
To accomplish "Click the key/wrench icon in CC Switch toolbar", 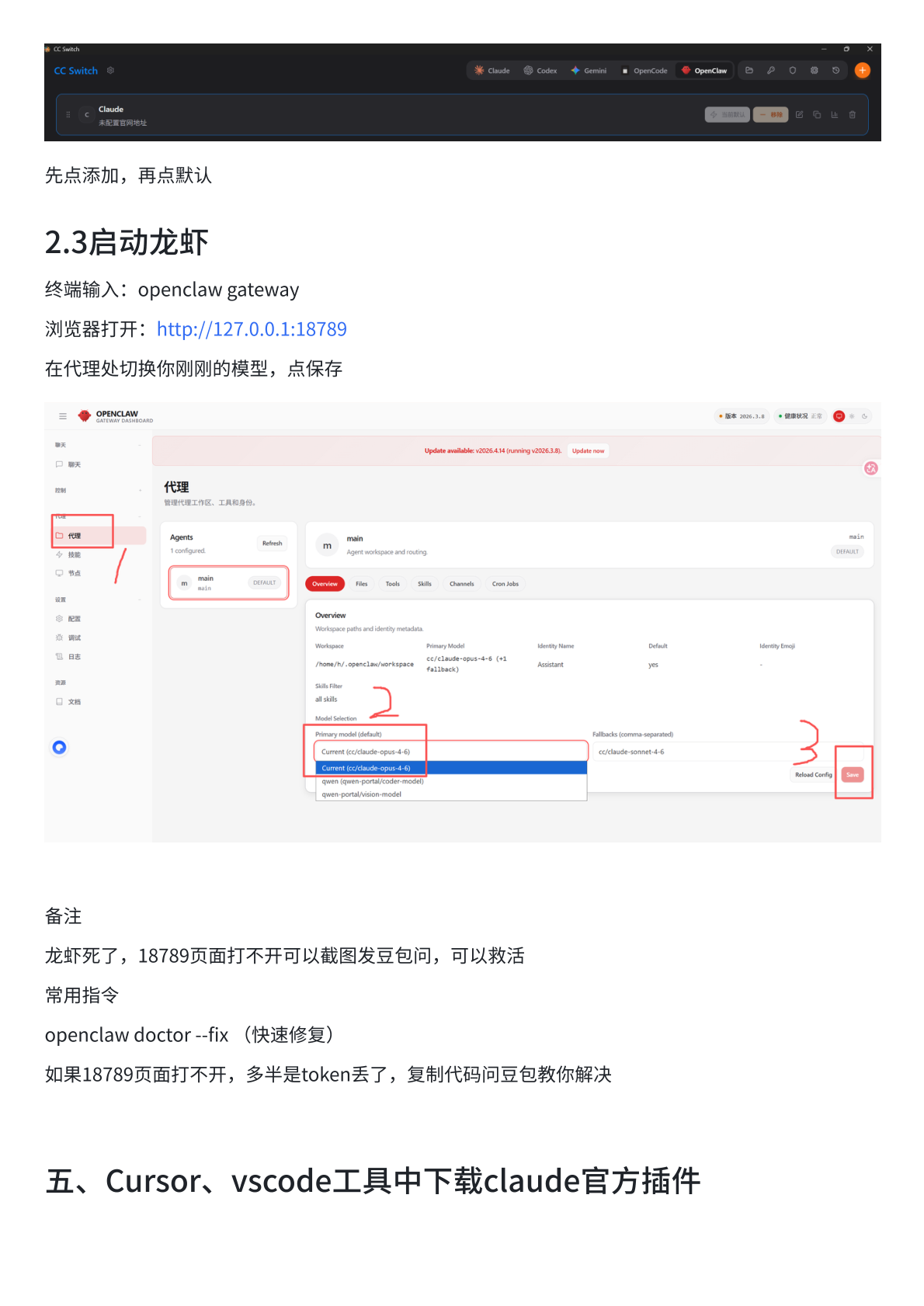I will tap(771, 71).
